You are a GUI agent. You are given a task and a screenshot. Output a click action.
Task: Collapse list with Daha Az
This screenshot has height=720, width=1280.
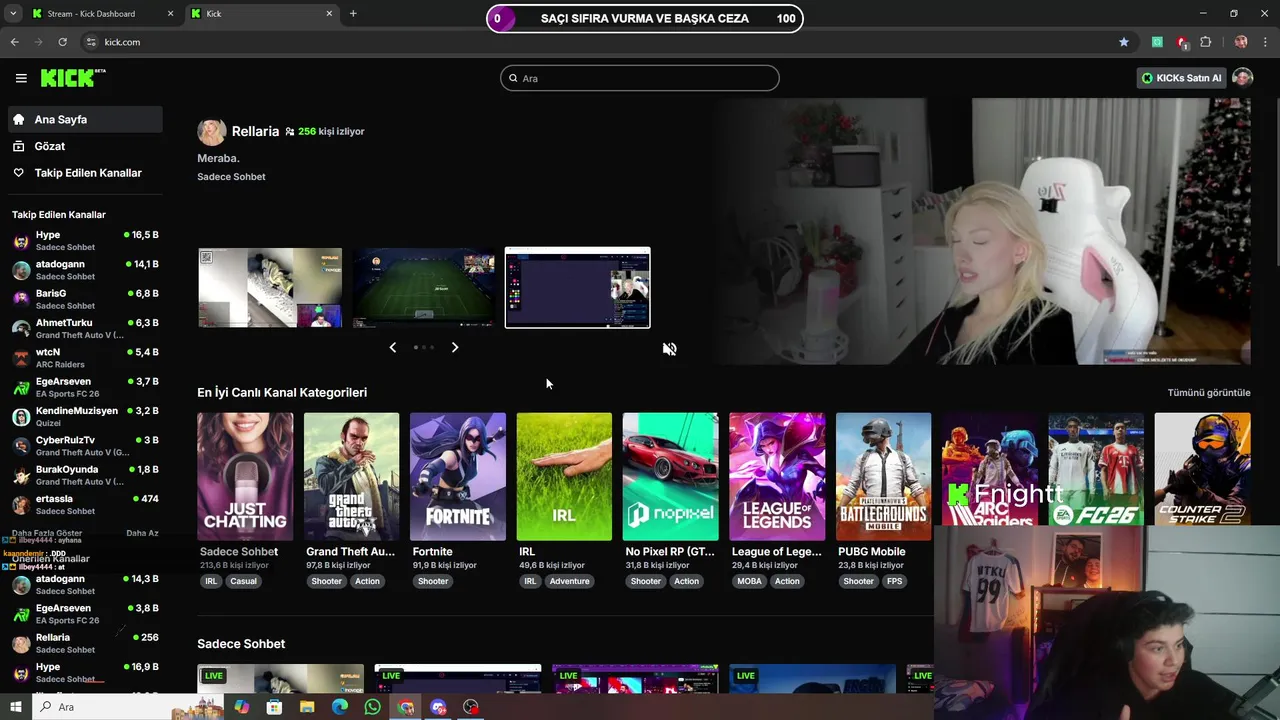click(142, 533)
